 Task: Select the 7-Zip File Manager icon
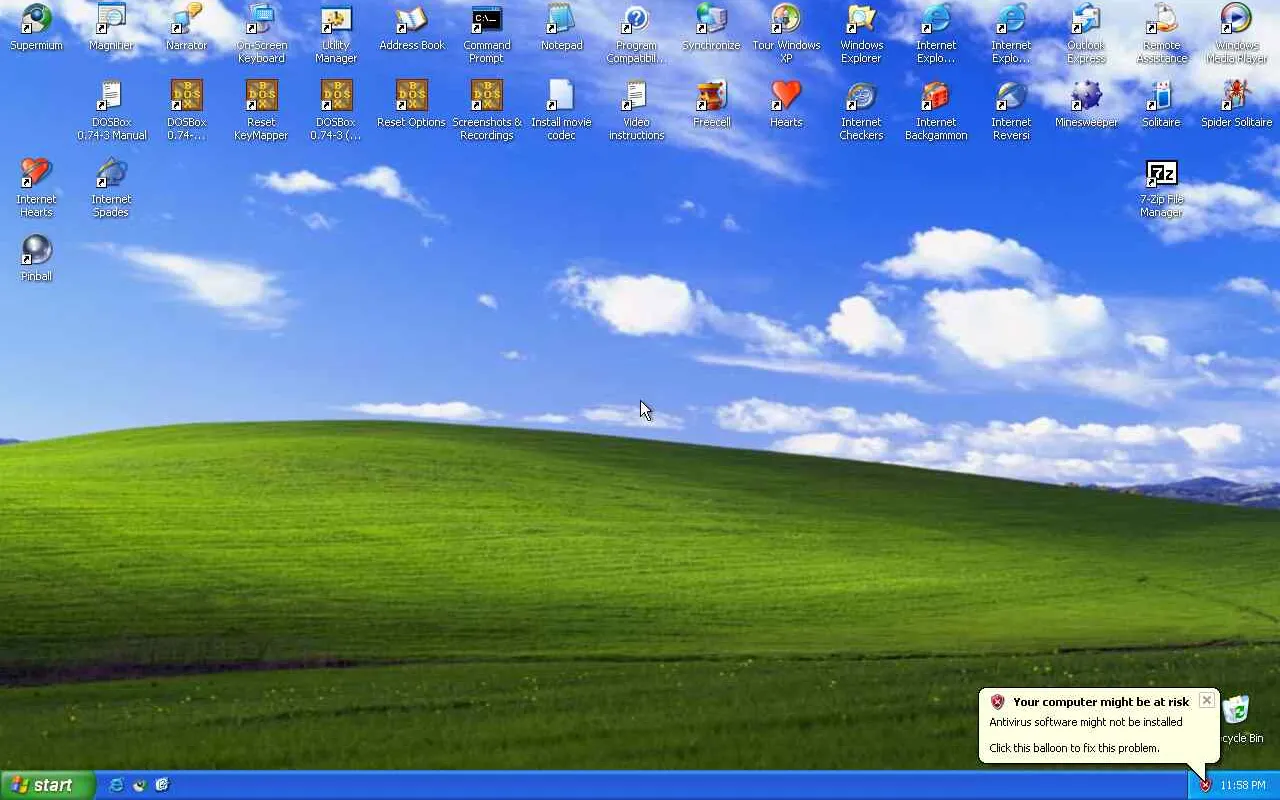click(1161, 188)
